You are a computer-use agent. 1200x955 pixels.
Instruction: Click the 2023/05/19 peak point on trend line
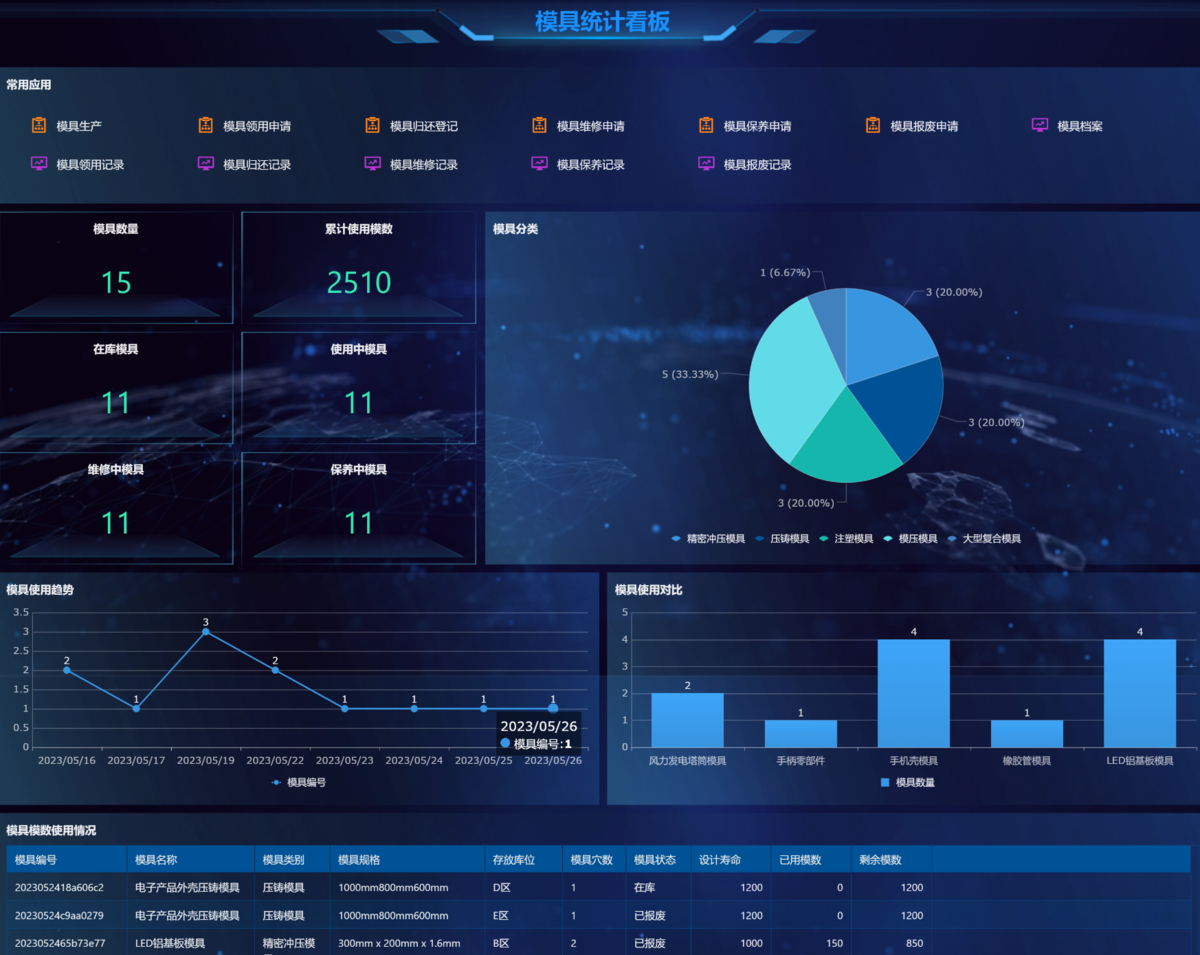click(x=206, y=631)
